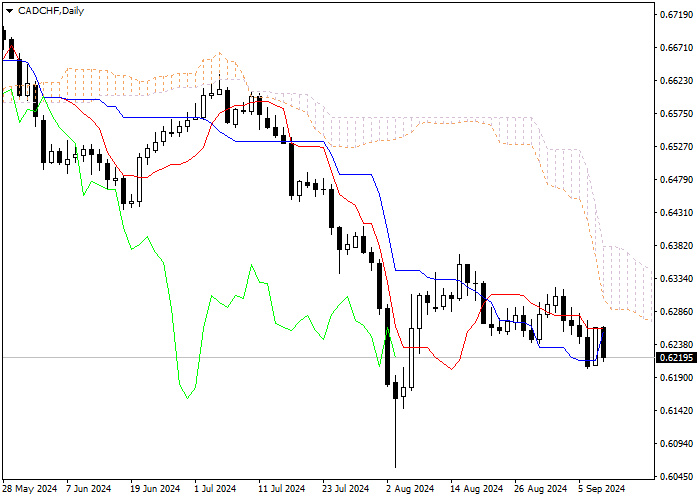This screenshot has width=700, height=500.
Task: Select the CADCHF,Daily chart title
Action: pos(51,11)
